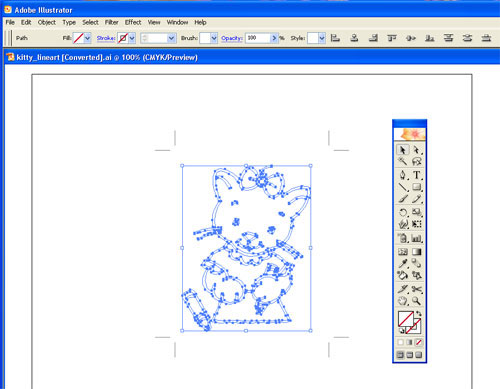Switch to Standard Screen Mode
Viewport: 500px width, 389px height.
pos(400,355)
